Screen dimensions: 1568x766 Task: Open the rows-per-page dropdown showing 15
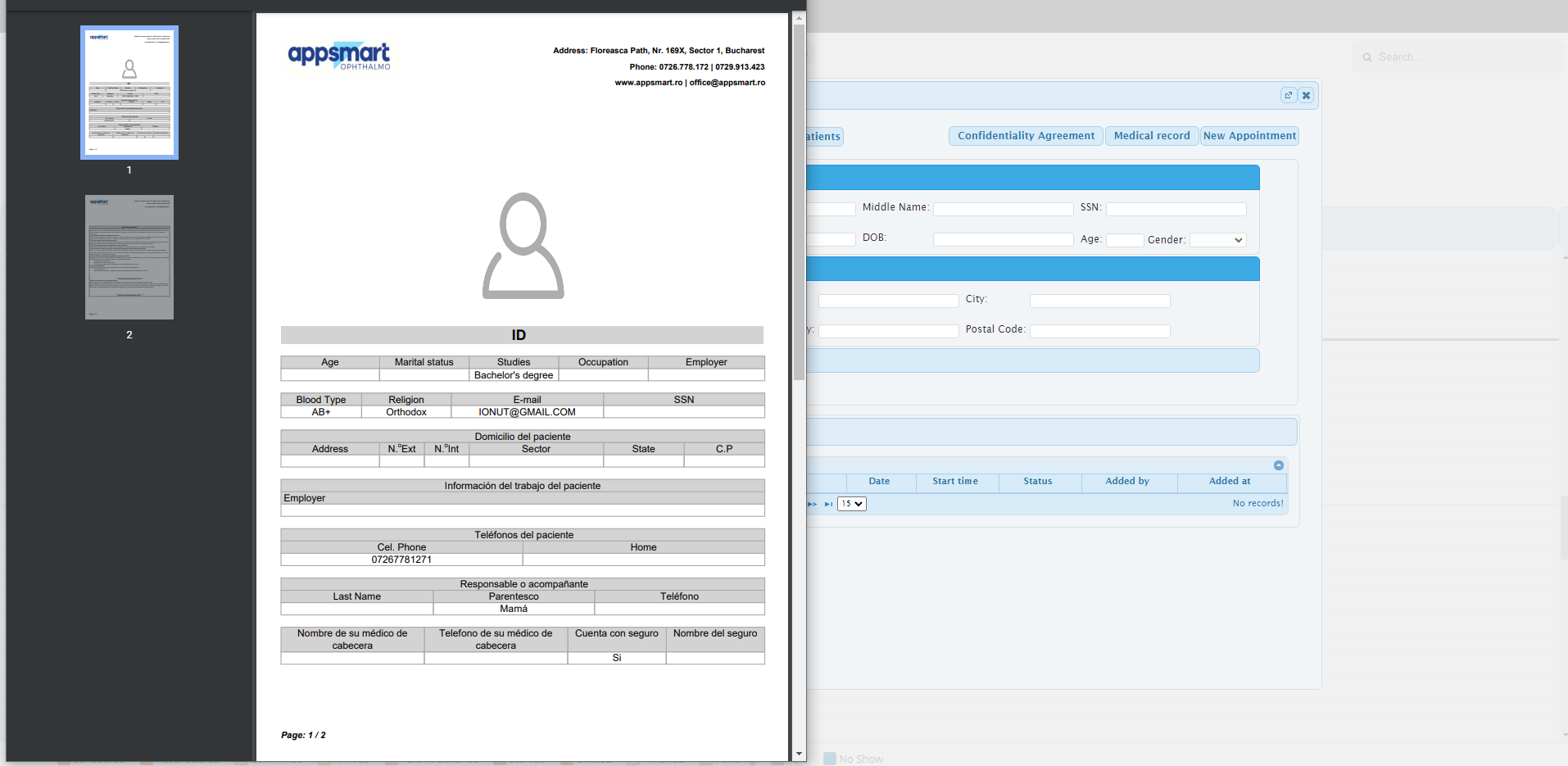852,504
